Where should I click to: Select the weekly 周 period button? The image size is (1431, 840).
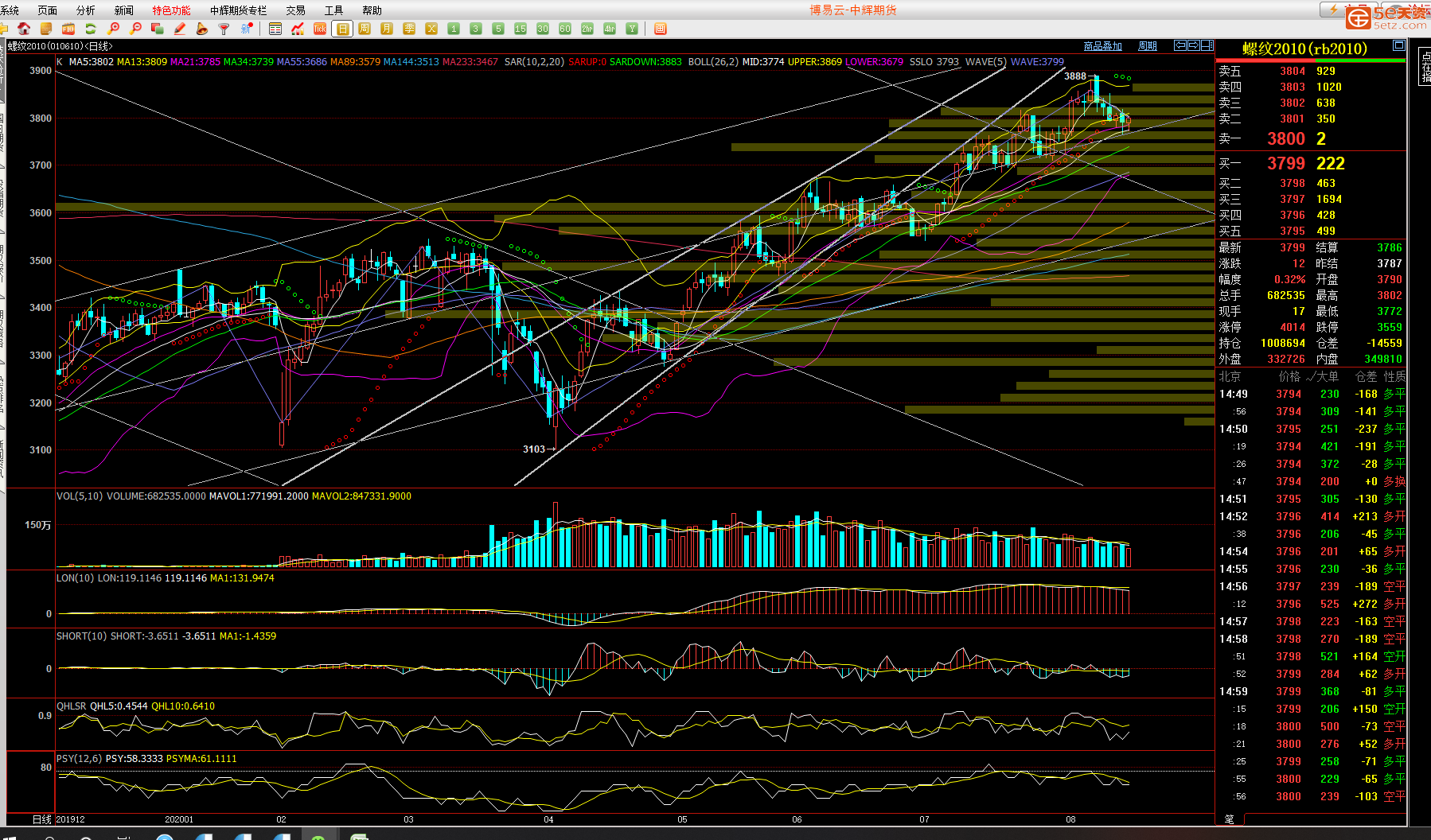(x=365, y=29)
